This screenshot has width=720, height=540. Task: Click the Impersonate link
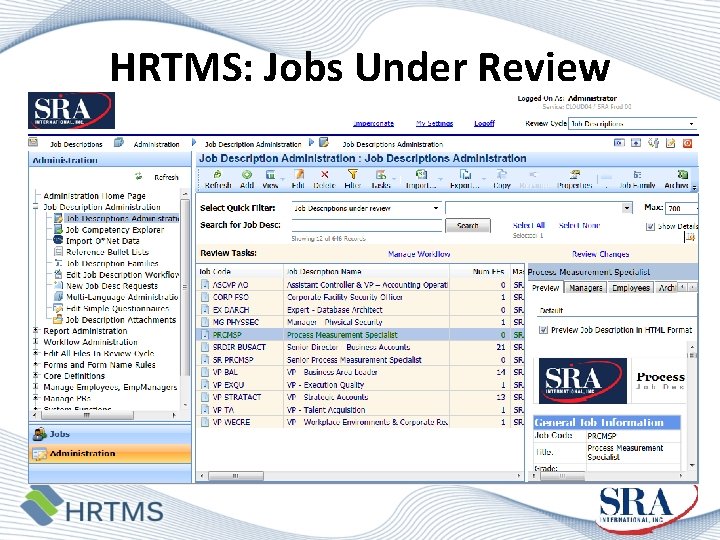pos(373,124)
